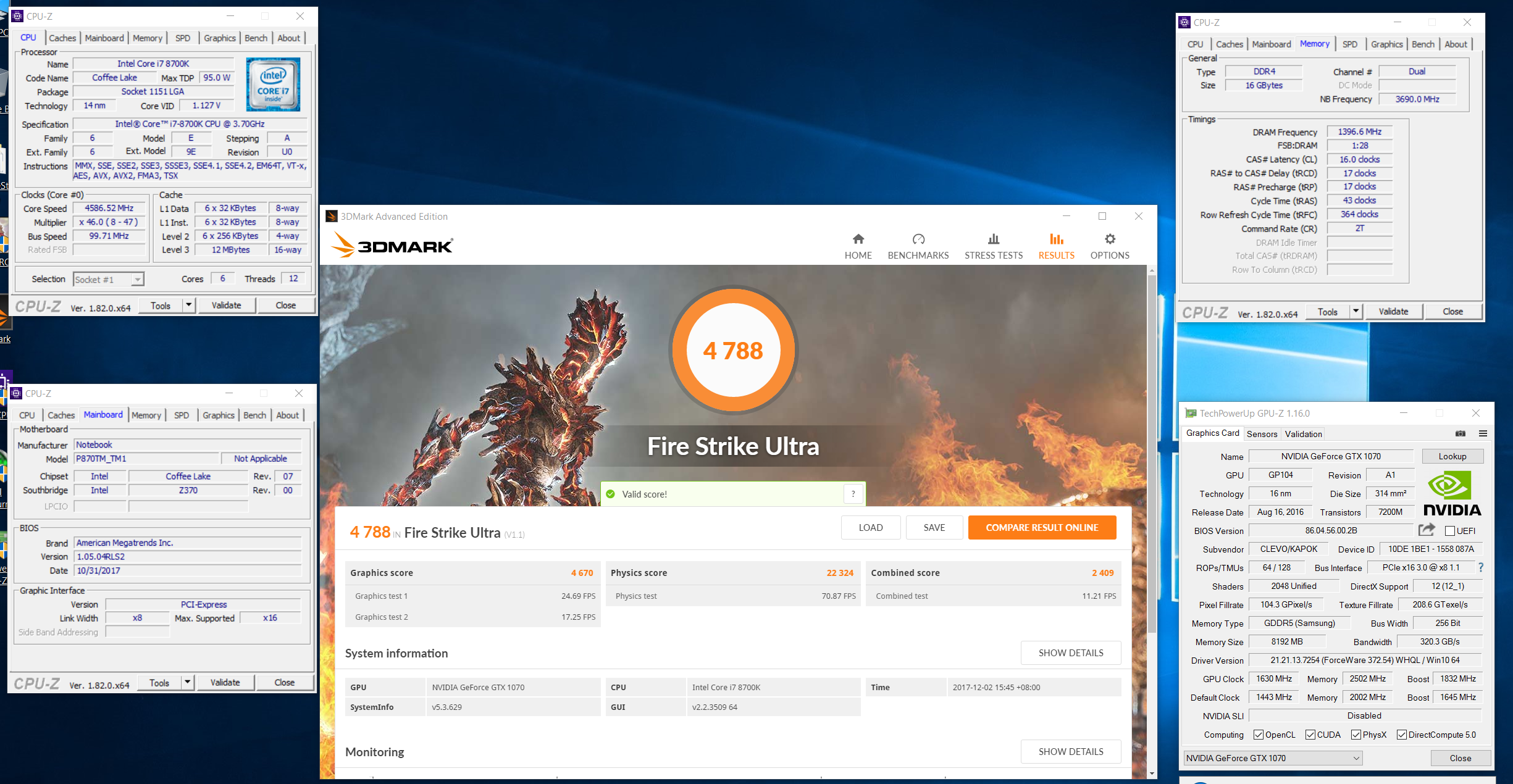This screenshot has height=784, width=1513.
Task: Click Close button in GPU-Z
Action: point(1460,758)
